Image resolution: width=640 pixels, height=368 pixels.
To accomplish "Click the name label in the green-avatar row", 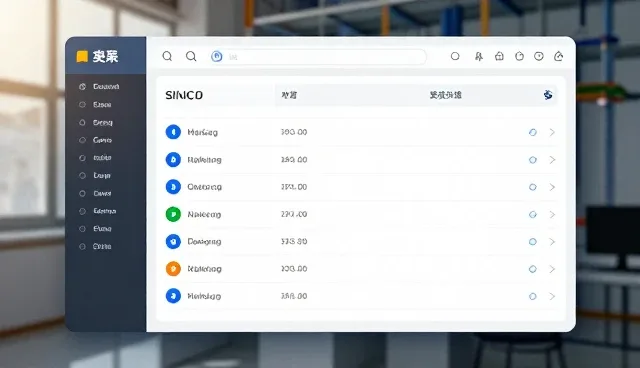I will click(204, 214).
